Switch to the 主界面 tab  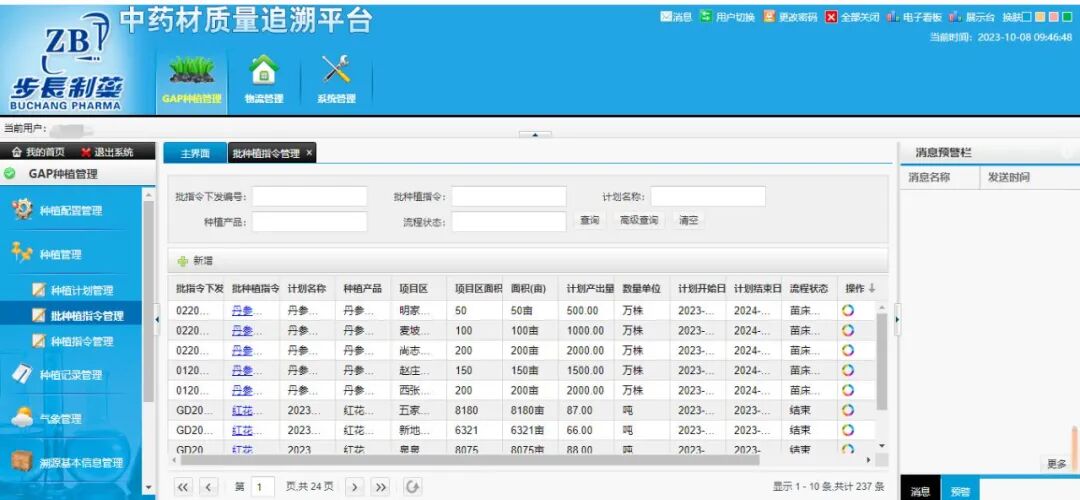coord(195,153)
